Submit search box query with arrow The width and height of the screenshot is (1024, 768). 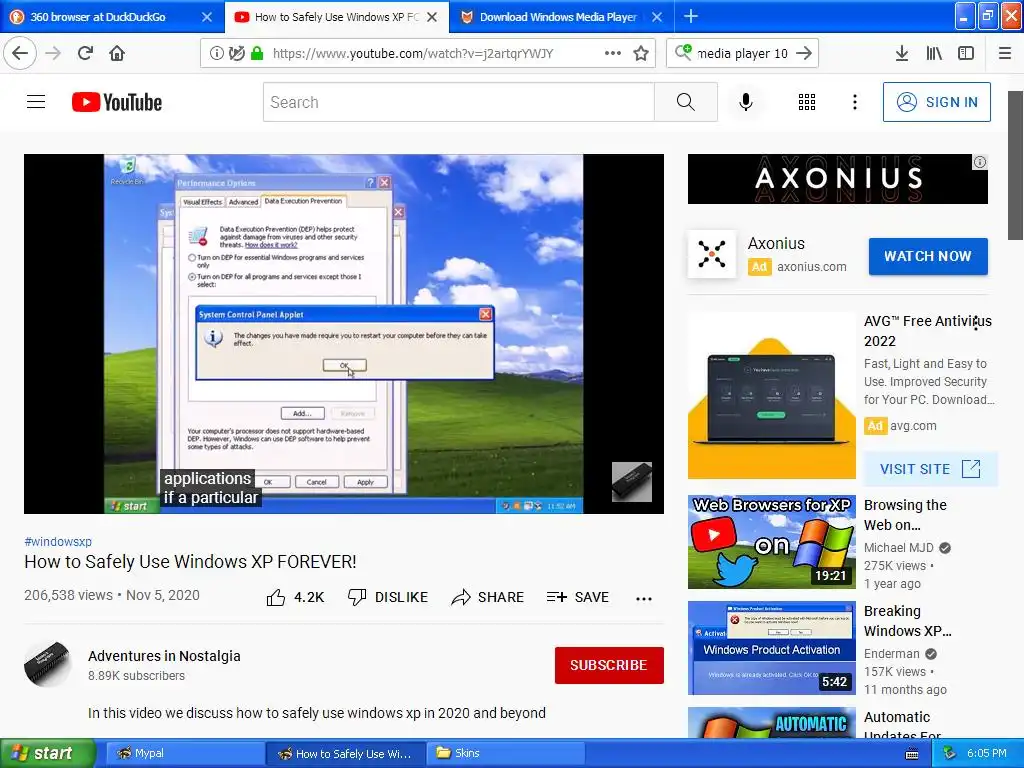pos(804,54)
